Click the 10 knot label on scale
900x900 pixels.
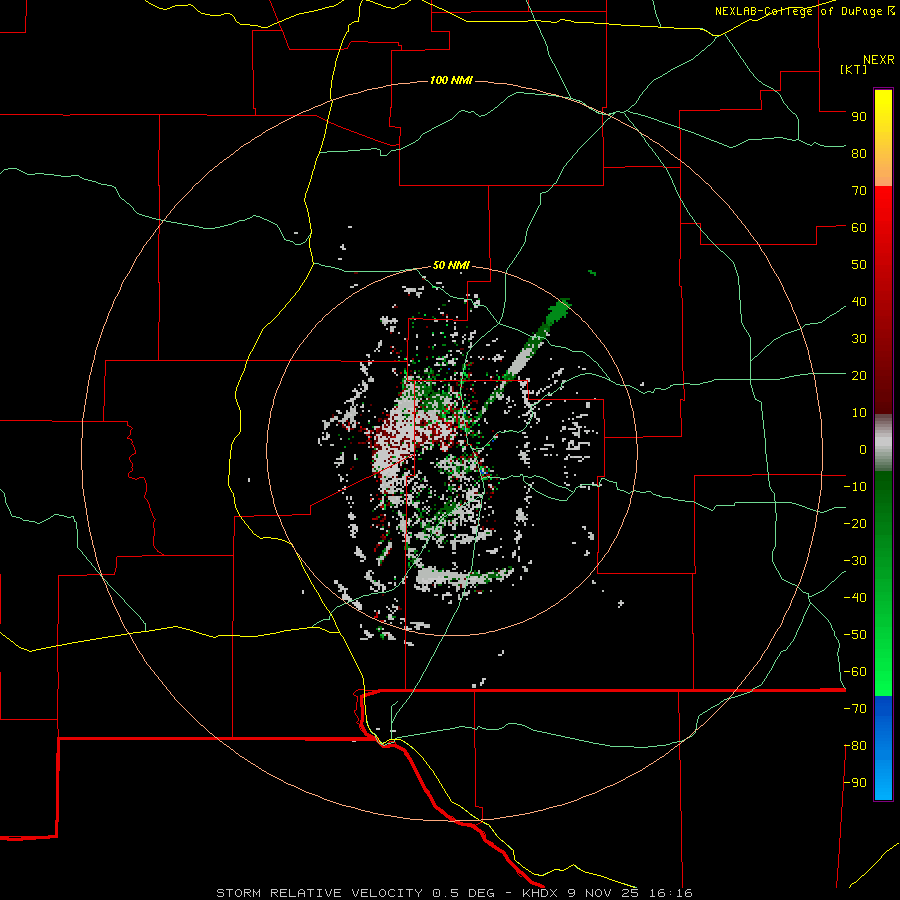pyautogui.click(x=859, y=413)
